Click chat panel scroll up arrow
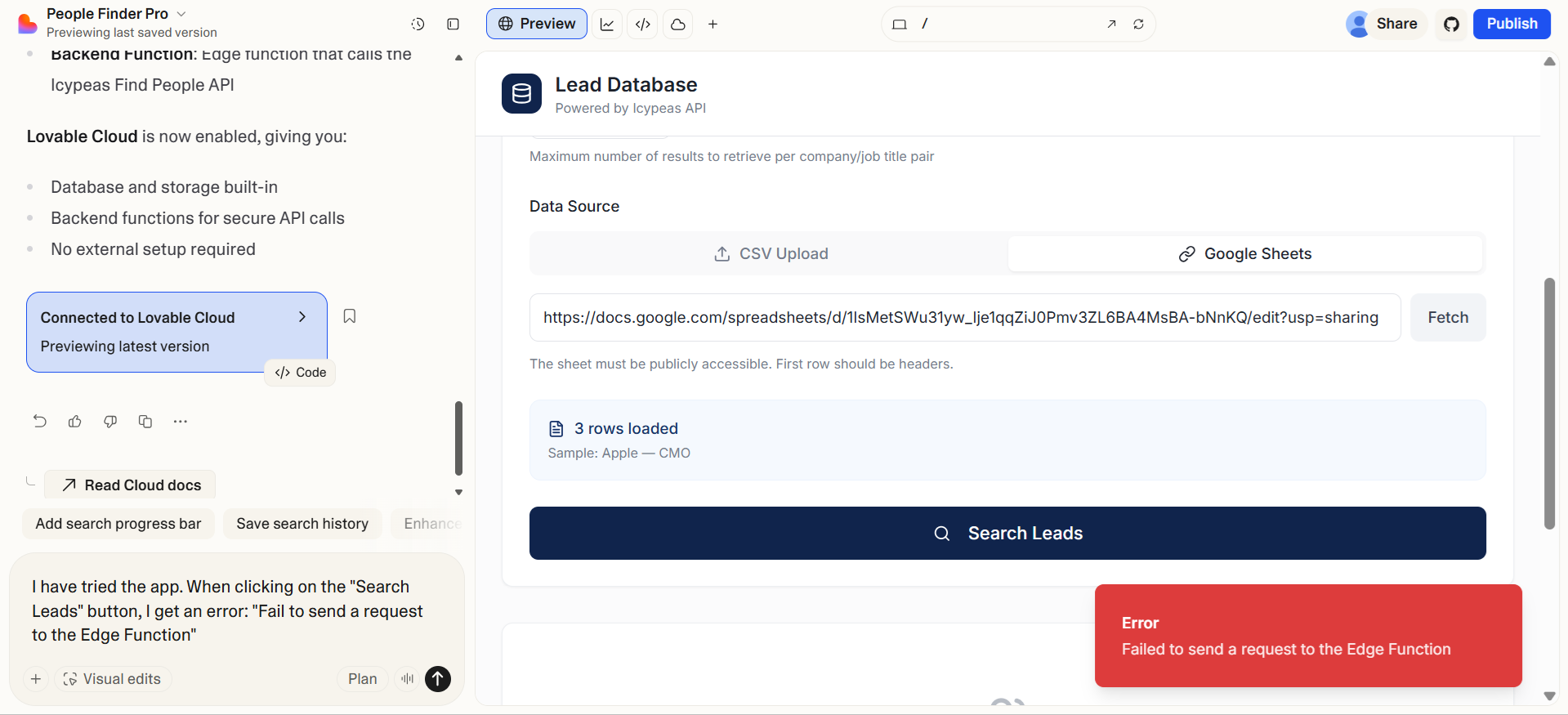 [x=458, y=57]
